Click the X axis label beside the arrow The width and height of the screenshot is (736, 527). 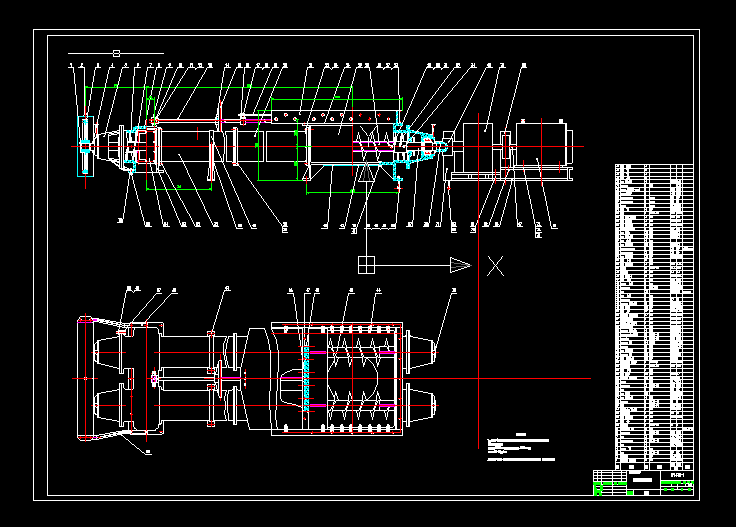495,266
